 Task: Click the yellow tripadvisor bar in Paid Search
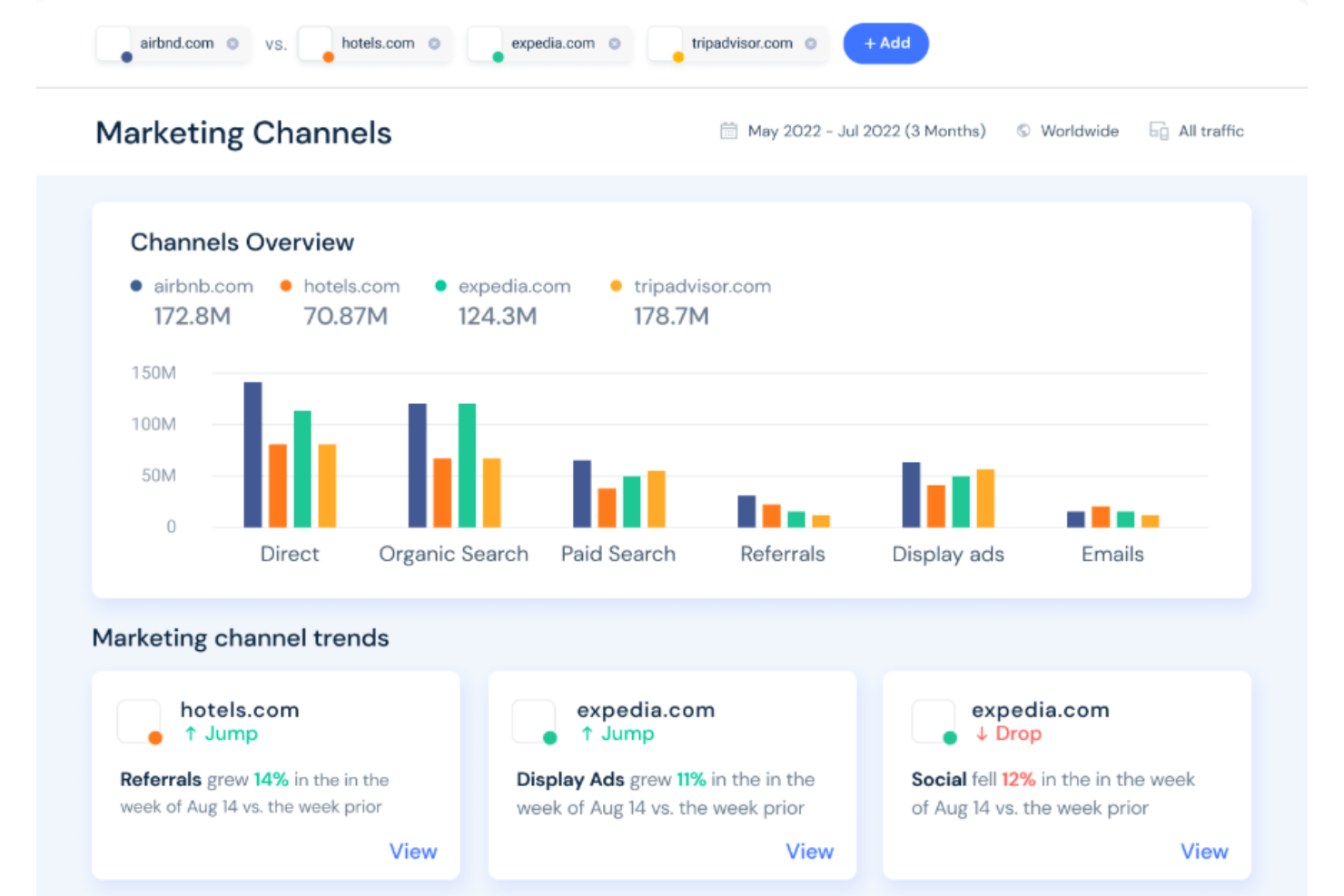(656, 499)
